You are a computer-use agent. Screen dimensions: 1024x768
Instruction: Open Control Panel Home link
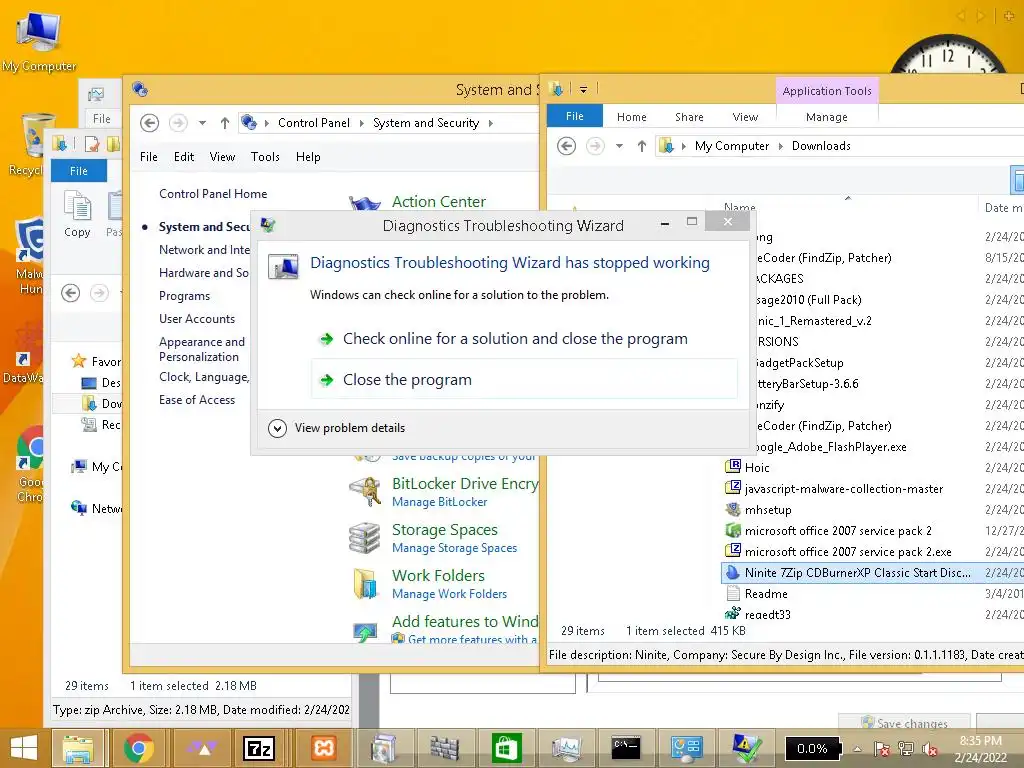coord(213,194)
